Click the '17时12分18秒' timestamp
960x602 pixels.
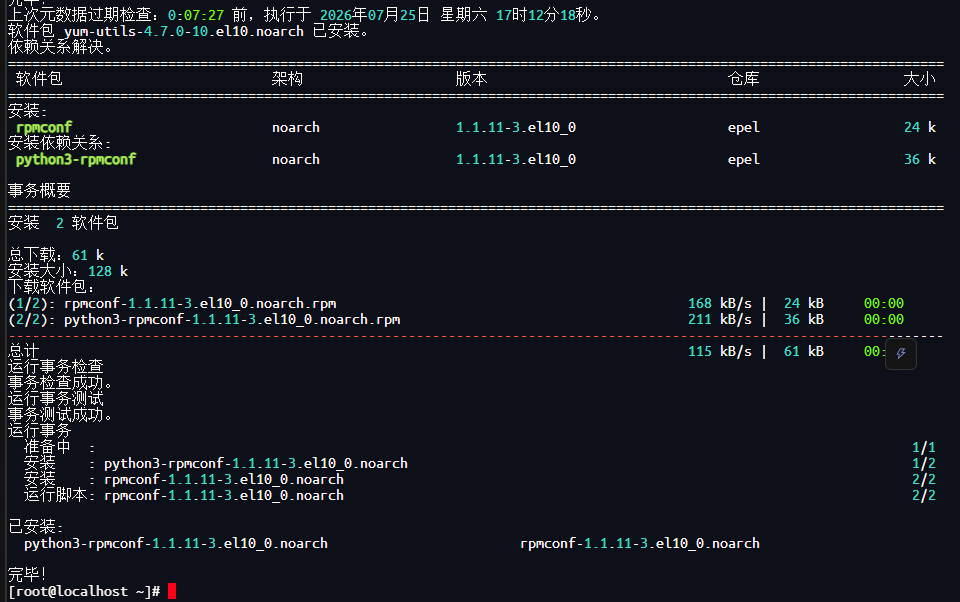coord(544,15)
